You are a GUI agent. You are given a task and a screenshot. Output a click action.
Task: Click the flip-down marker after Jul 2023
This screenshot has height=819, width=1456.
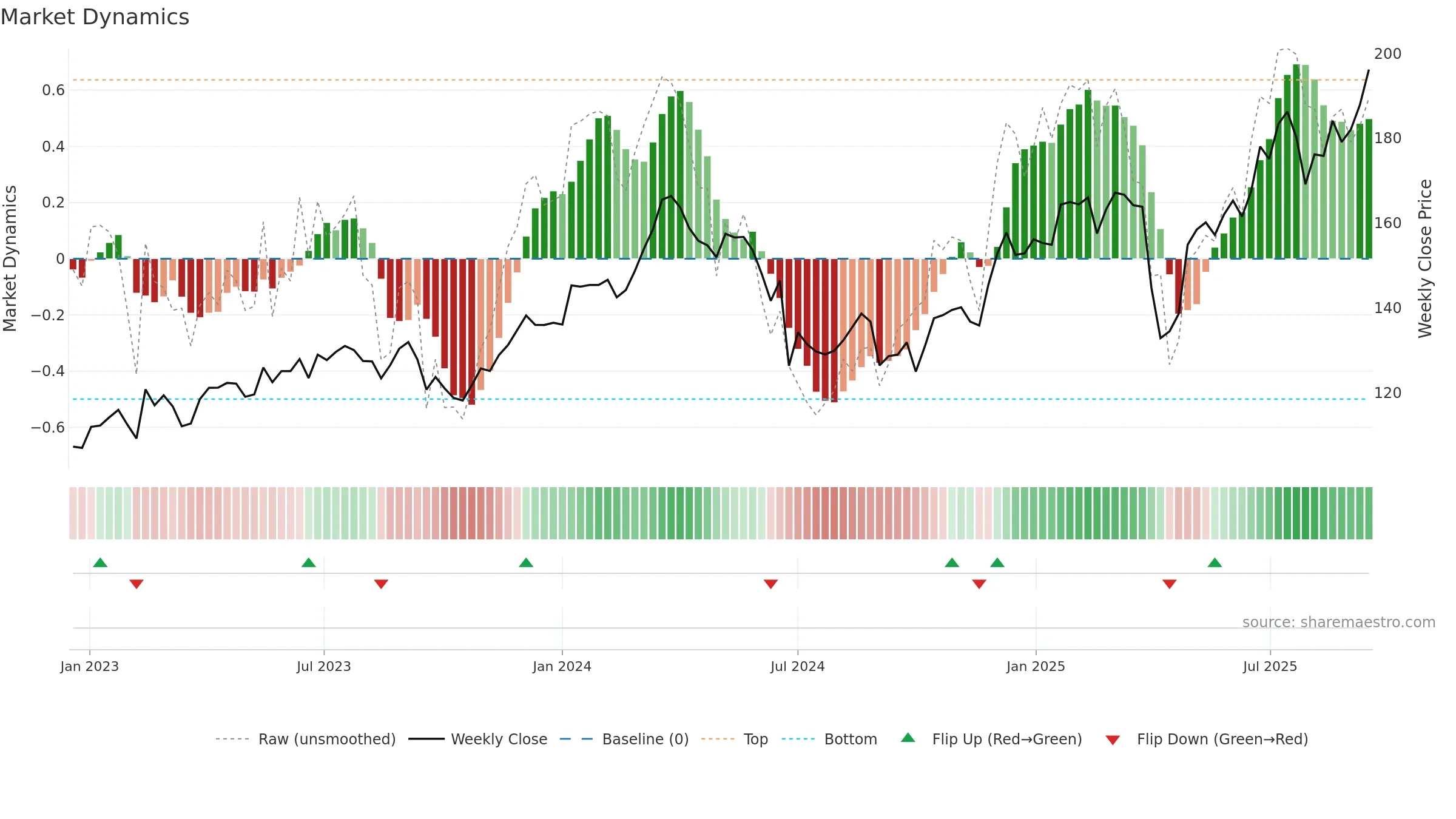[x=381, y=584]
